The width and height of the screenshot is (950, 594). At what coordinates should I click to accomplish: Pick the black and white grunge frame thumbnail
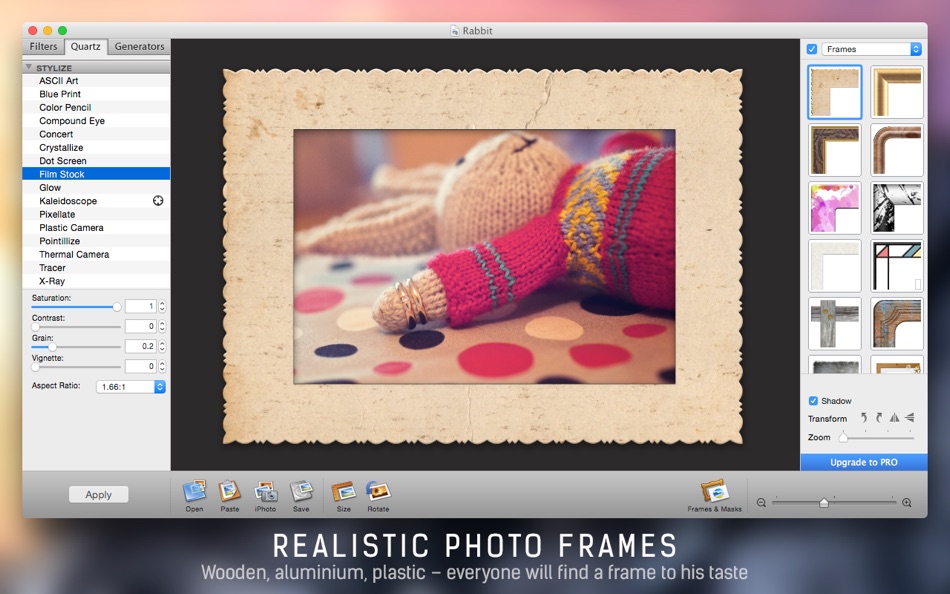tap(897, 208)
